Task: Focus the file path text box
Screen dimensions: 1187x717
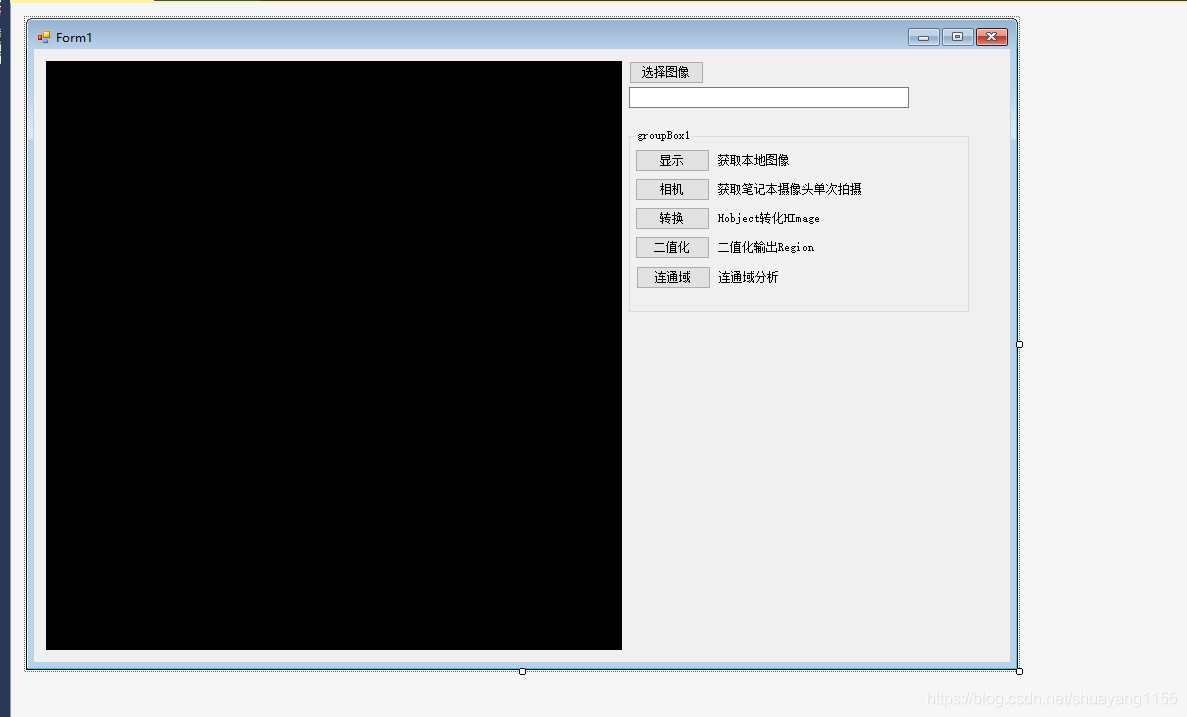Action: pos(768,98)
